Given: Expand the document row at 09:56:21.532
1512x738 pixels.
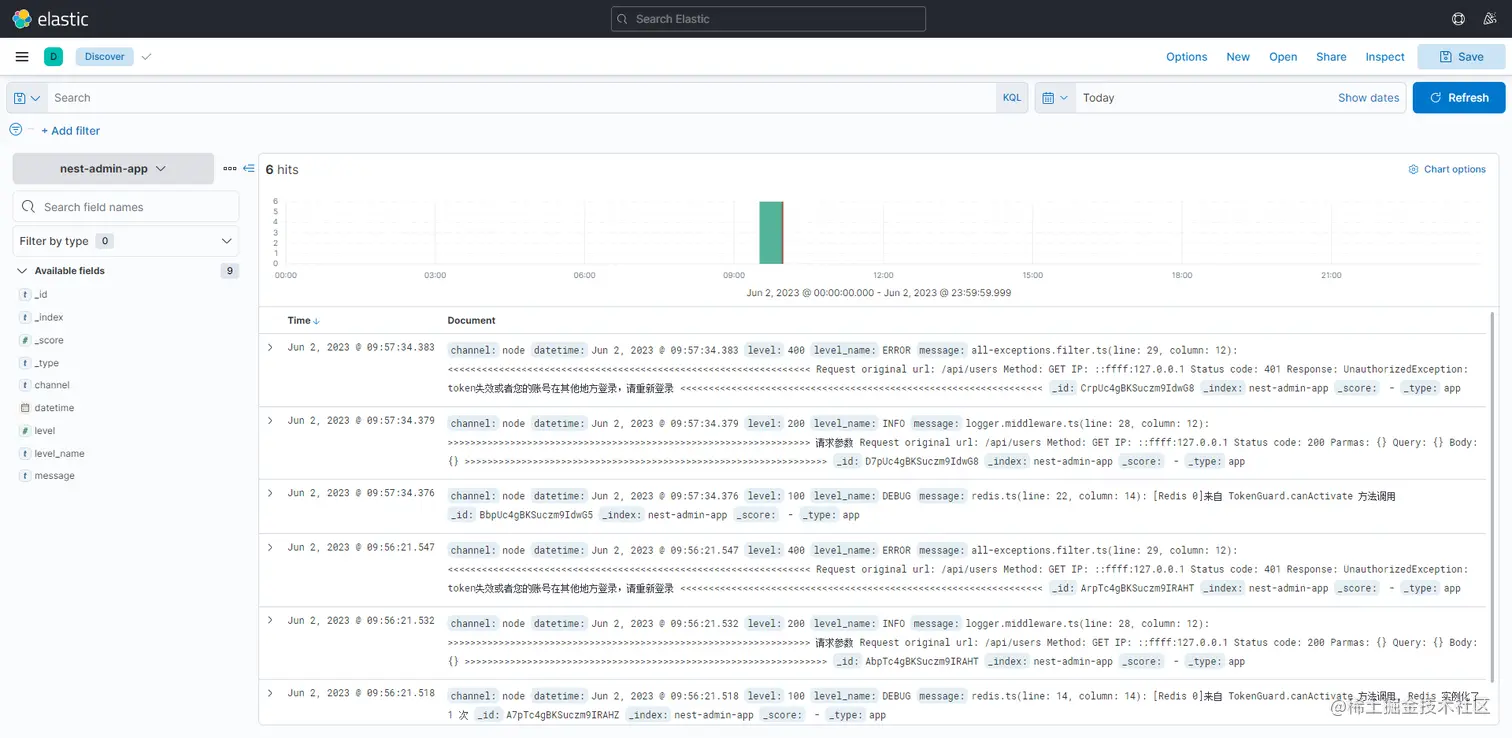Looking at the screenshot, I should (270, 620).
